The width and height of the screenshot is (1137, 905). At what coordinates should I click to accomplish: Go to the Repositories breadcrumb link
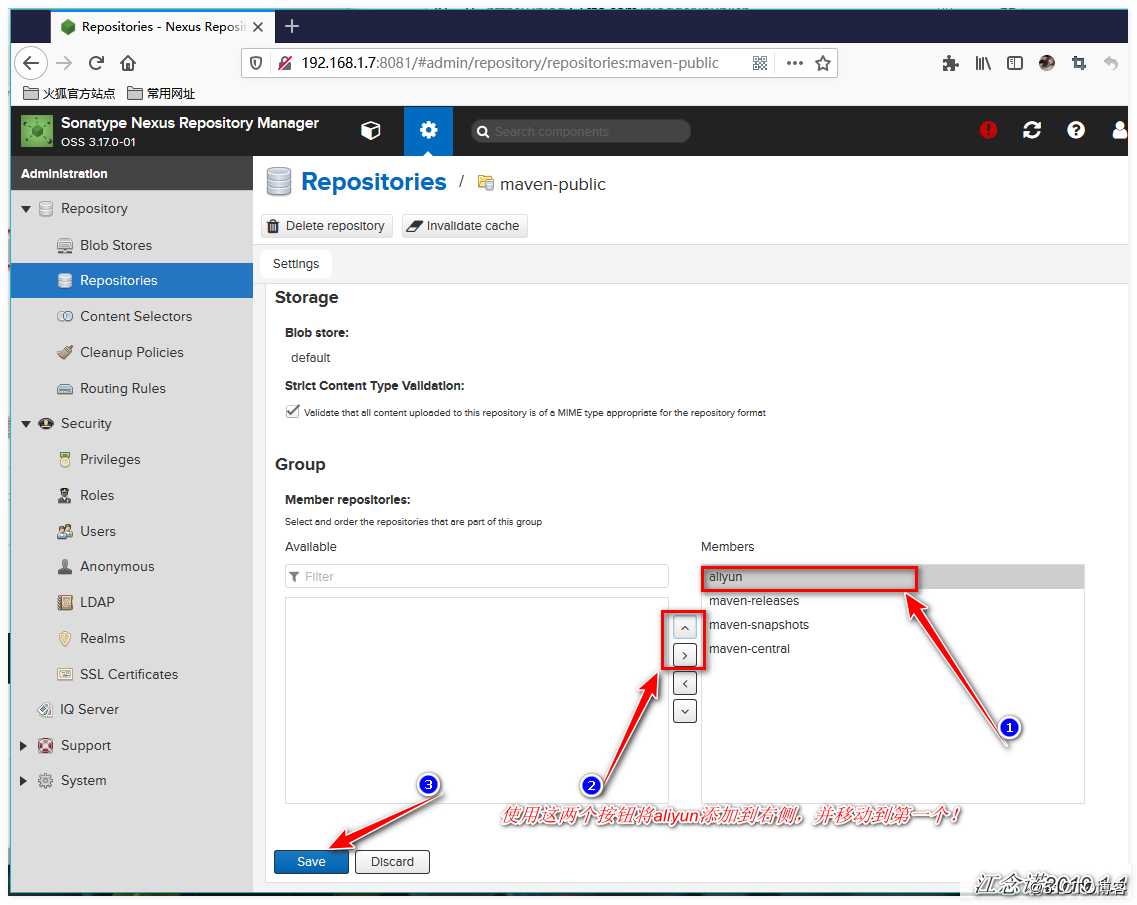(x=373, y=182)
